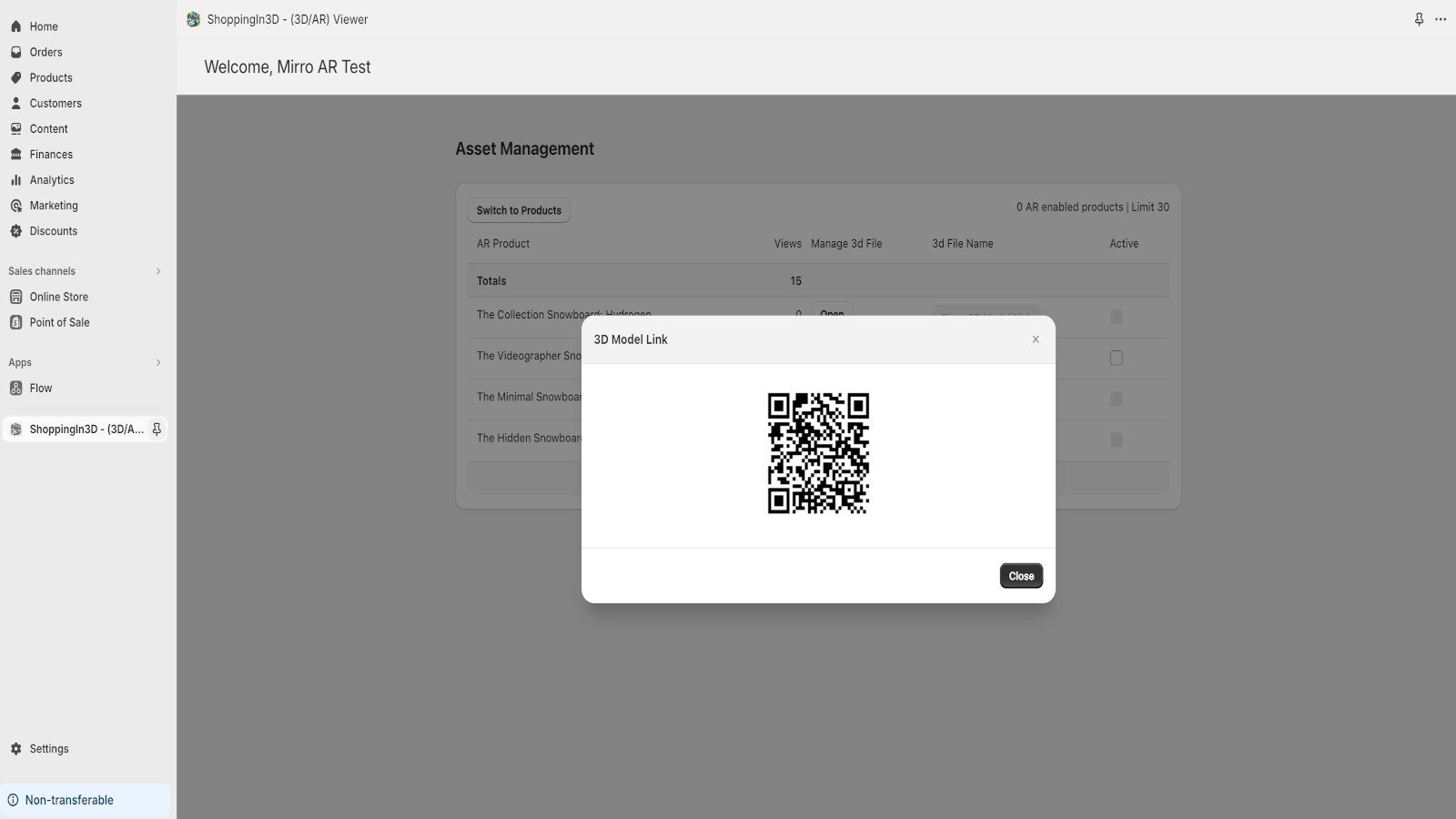1456x819 pixels.
Task: Toggle Active checkbox for Collection Snowboard: Hydrogen
Action: [x=1117, y=317]
